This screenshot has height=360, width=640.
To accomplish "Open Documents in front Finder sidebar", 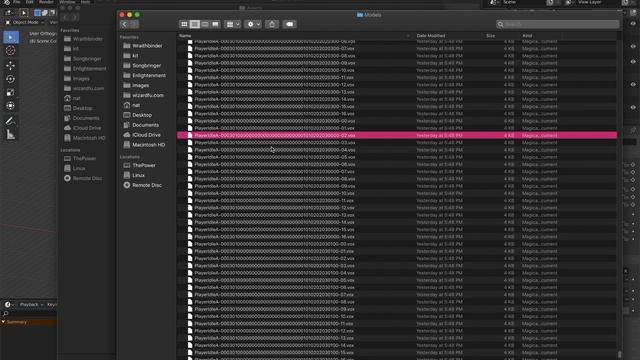I will 145,125.
